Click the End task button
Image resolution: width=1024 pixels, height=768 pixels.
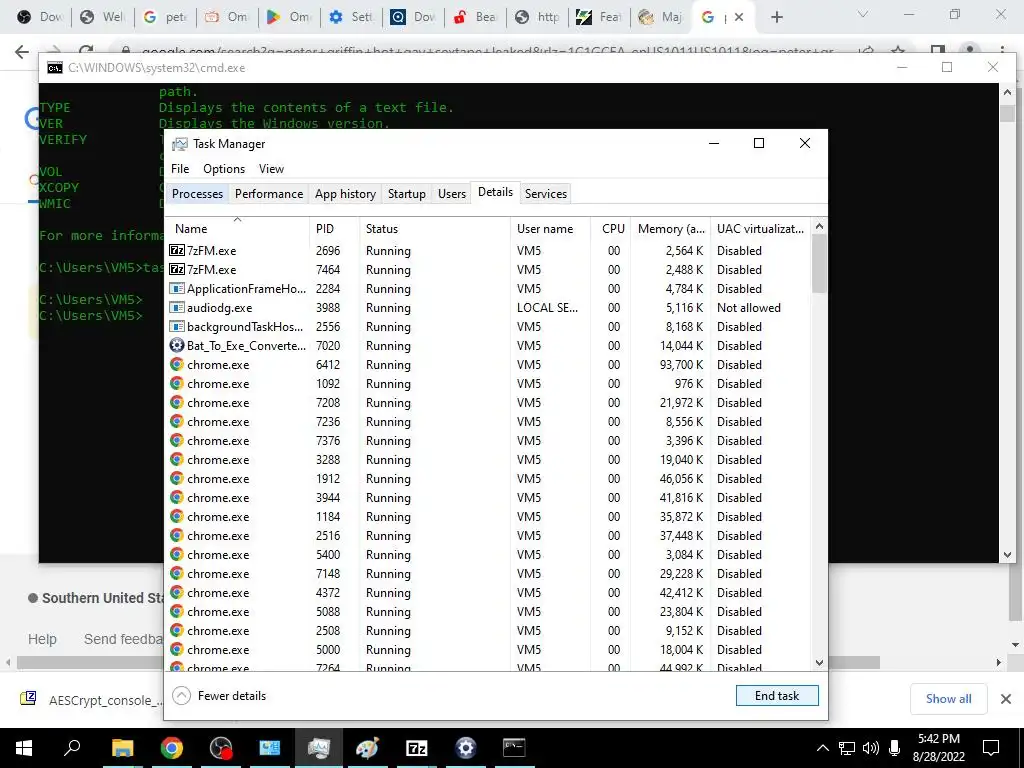pyautogui.click(x=777, y=696)
